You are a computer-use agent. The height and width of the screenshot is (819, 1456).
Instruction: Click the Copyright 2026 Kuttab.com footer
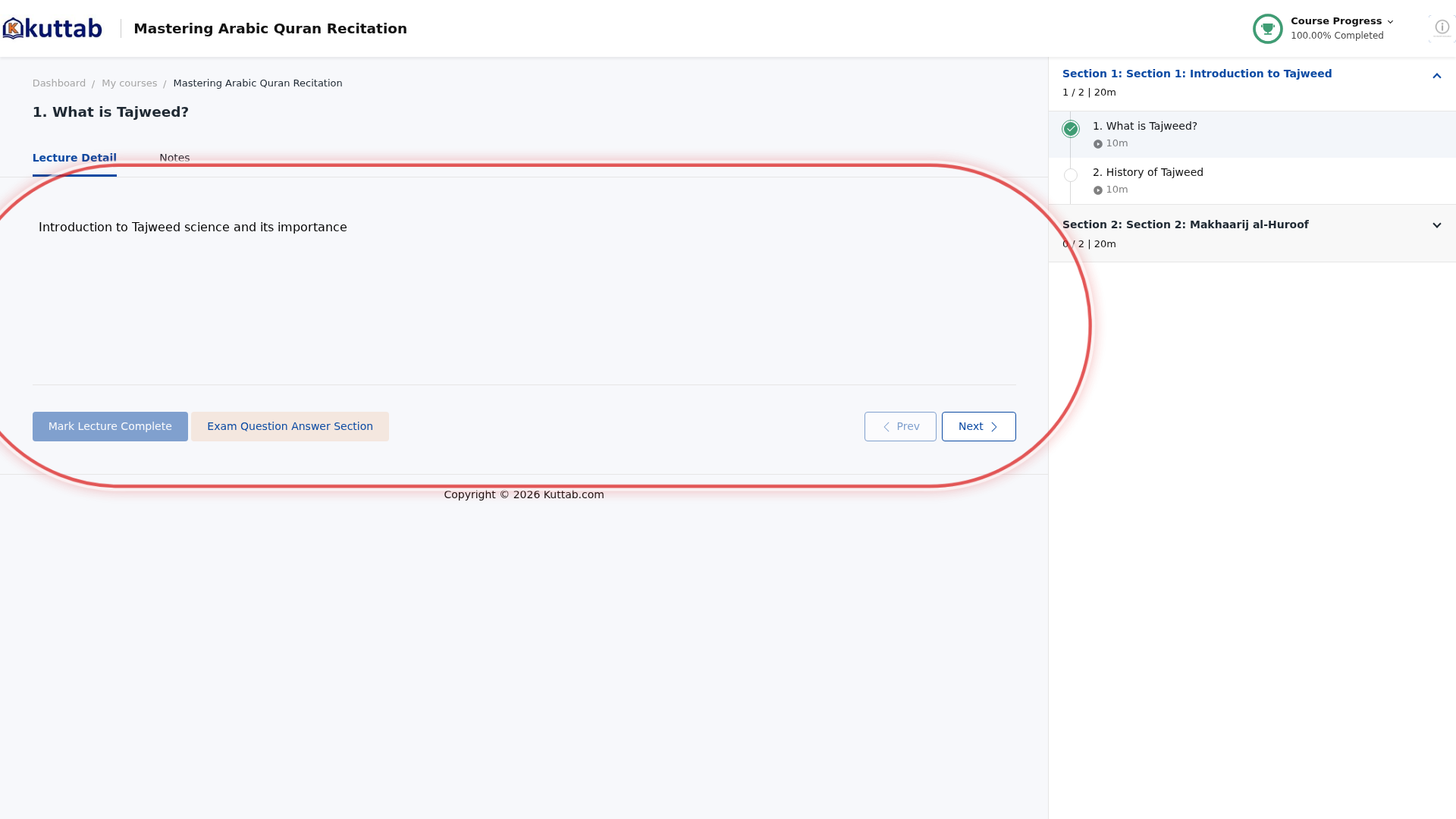[524, 494]
